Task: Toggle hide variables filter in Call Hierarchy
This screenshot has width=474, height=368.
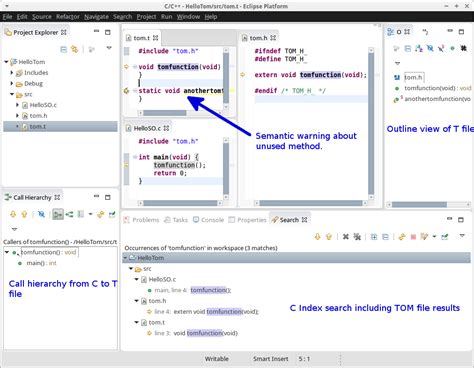Action: [41, 214]
